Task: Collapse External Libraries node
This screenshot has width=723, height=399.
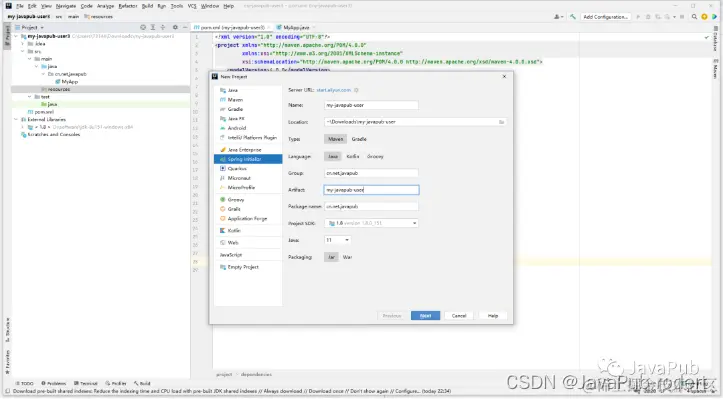Action: click(x=16, y=119)
